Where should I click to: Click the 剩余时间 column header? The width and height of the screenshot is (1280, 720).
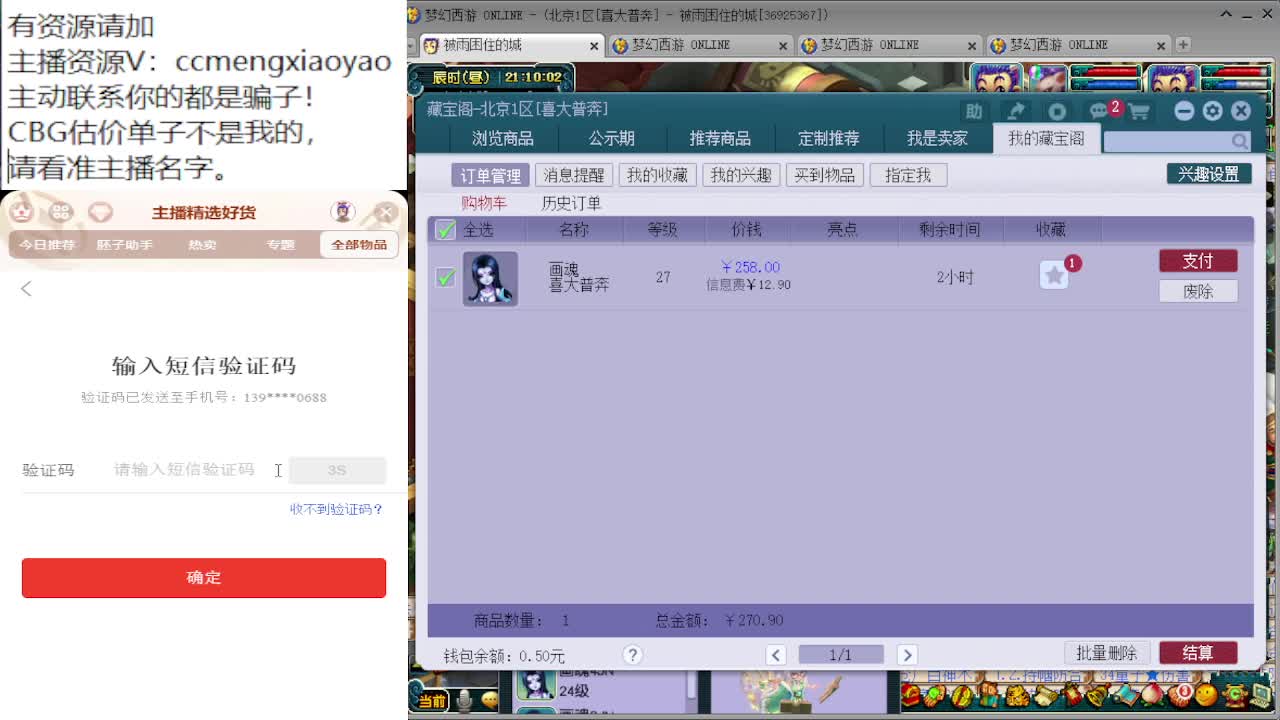pos(949,230)
